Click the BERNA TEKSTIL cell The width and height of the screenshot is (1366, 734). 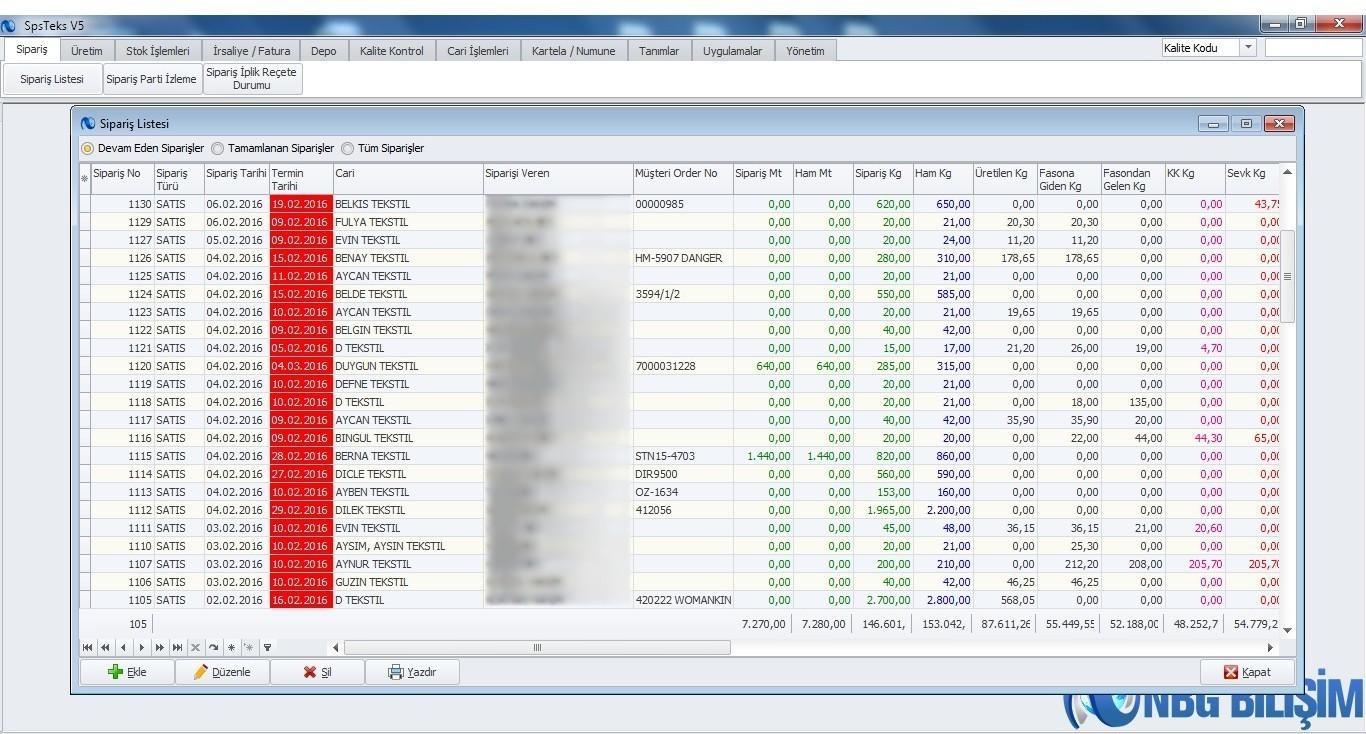(x=407, y=456)
